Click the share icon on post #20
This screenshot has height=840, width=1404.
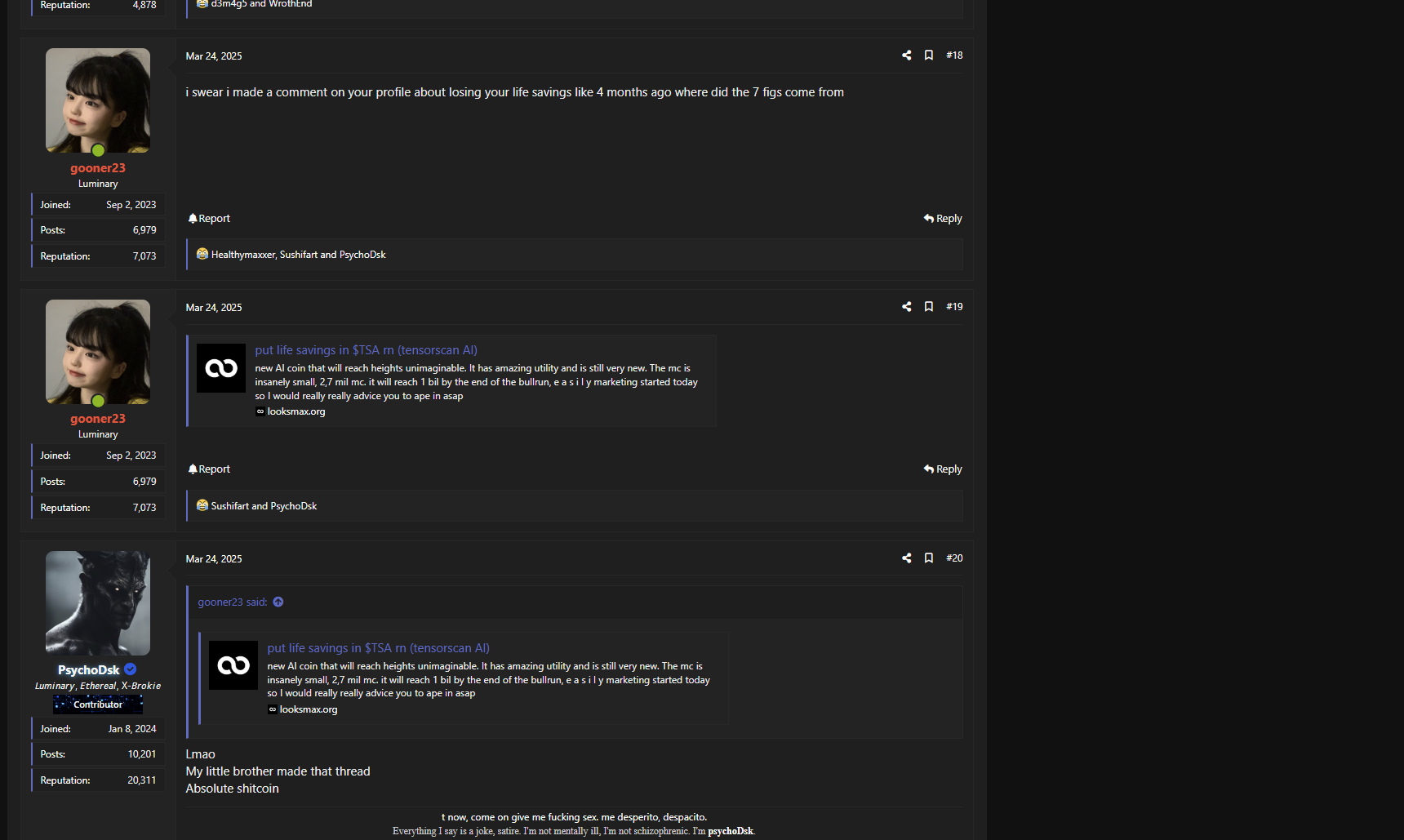(x=906, y=558)
